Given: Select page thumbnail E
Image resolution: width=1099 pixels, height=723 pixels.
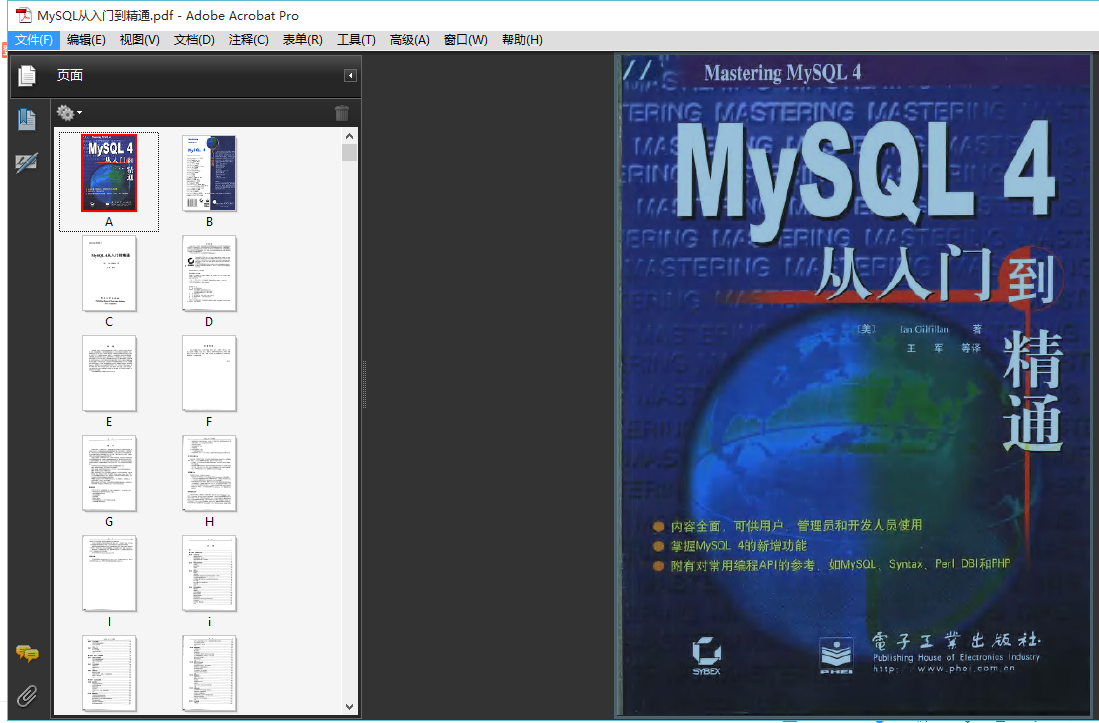Looking at the screenshot, I should [x=109, y=373].
